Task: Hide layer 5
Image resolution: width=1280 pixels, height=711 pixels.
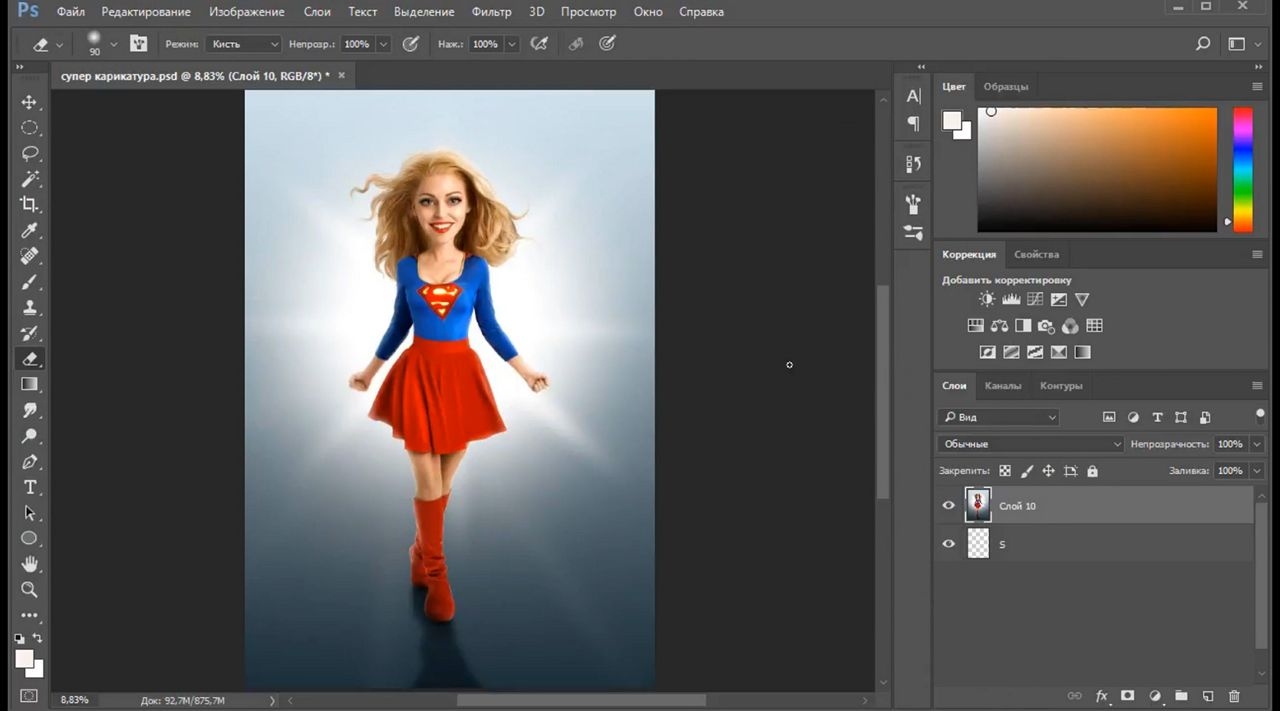Action: point(949,544)
